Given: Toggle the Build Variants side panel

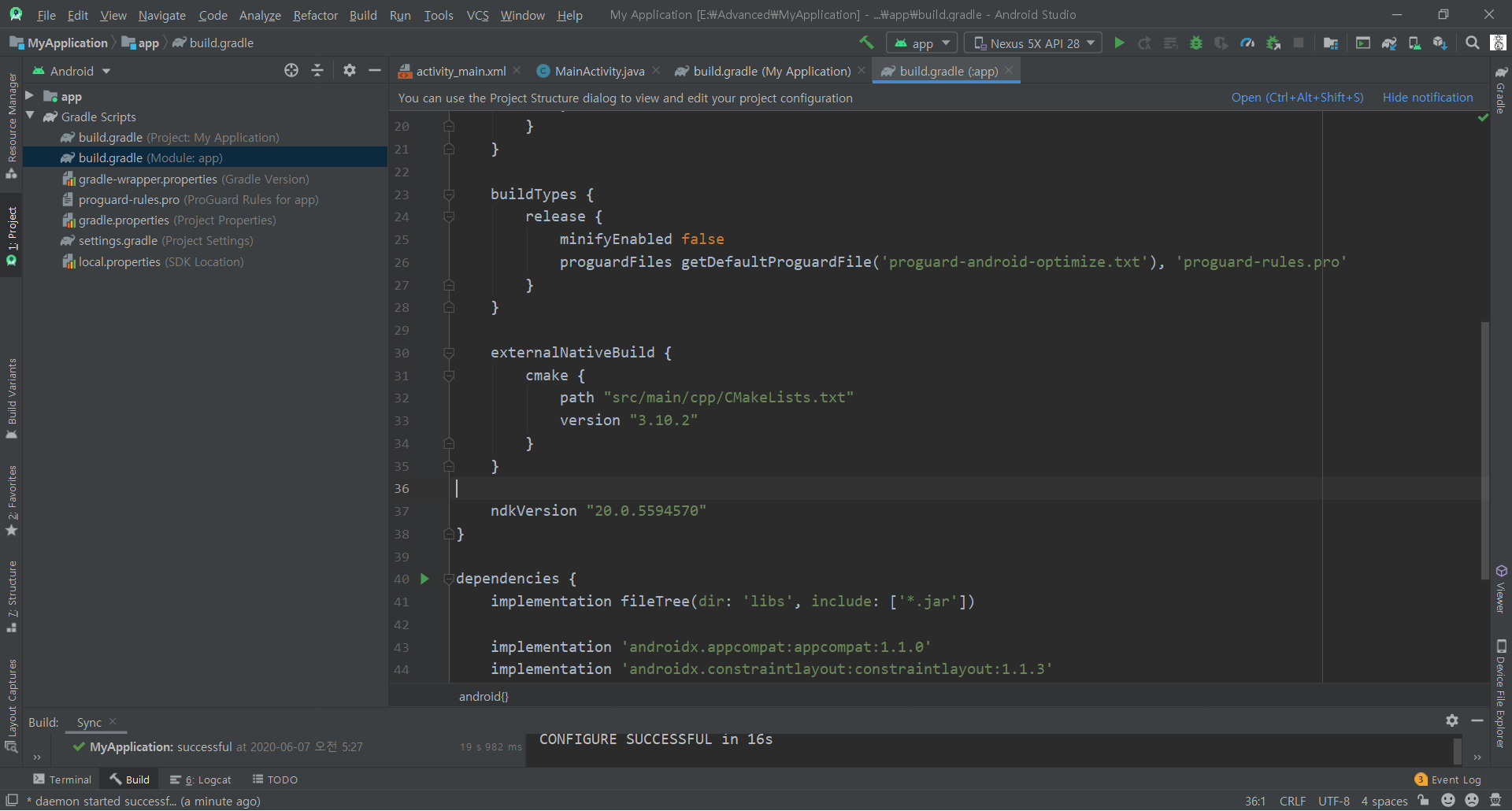Looking at the screenshot, I should click(x=12, y=398).
